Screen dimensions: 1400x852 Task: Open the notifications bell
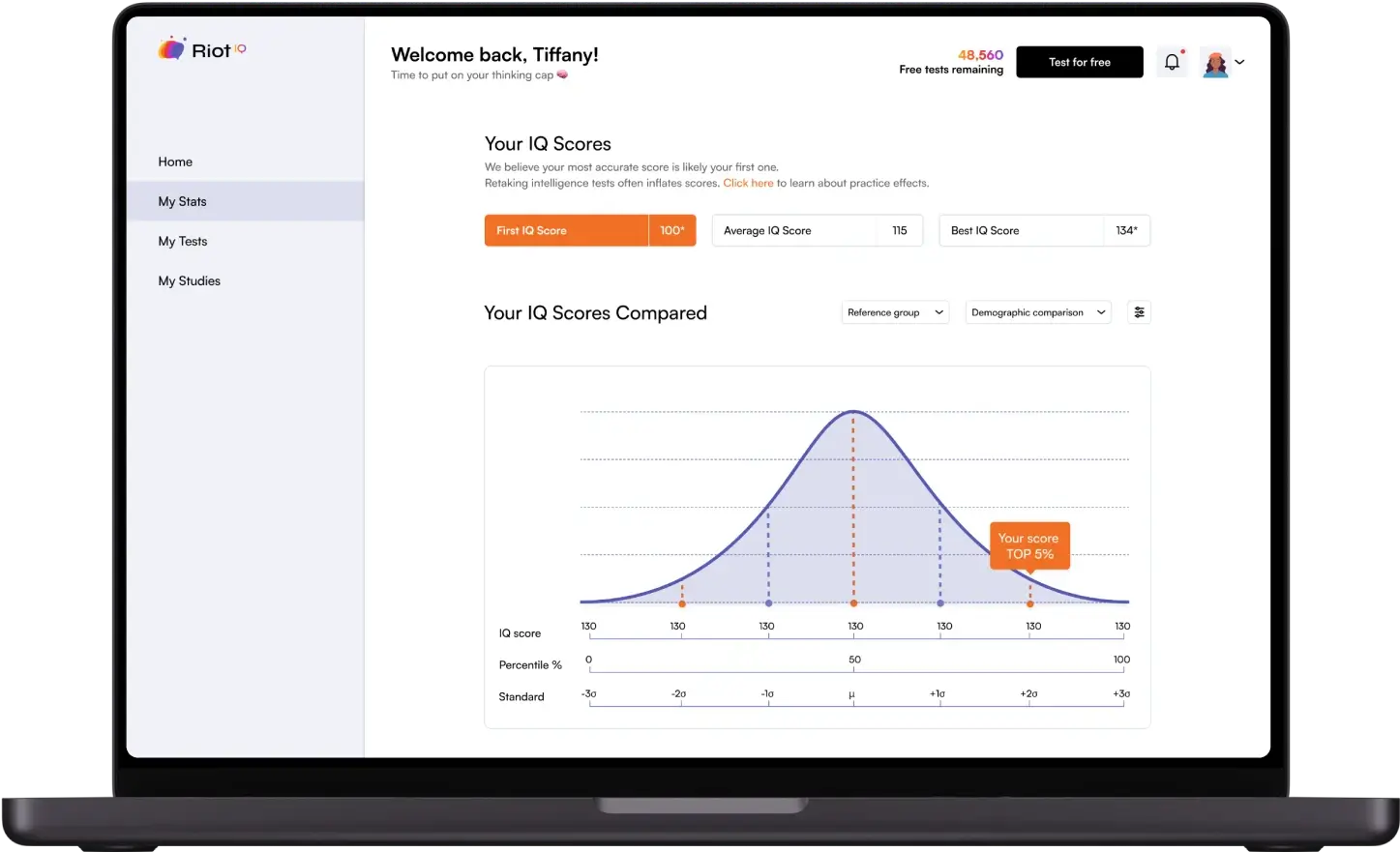[x=1172, y=62]
